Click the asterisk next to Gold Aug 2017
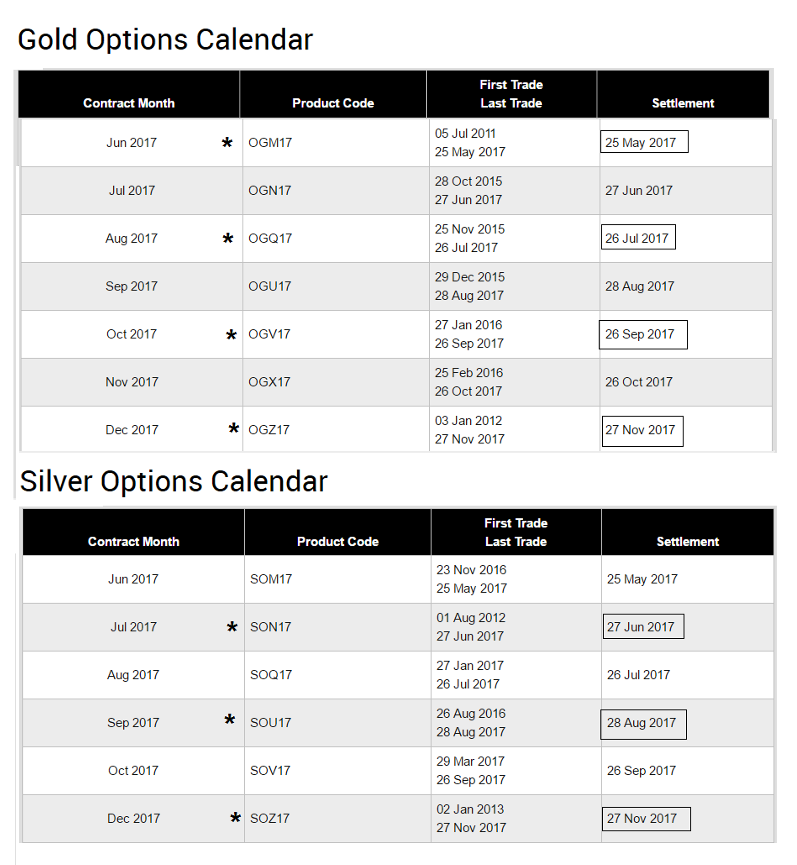The image size is (797, 865). tap(228, 240)
